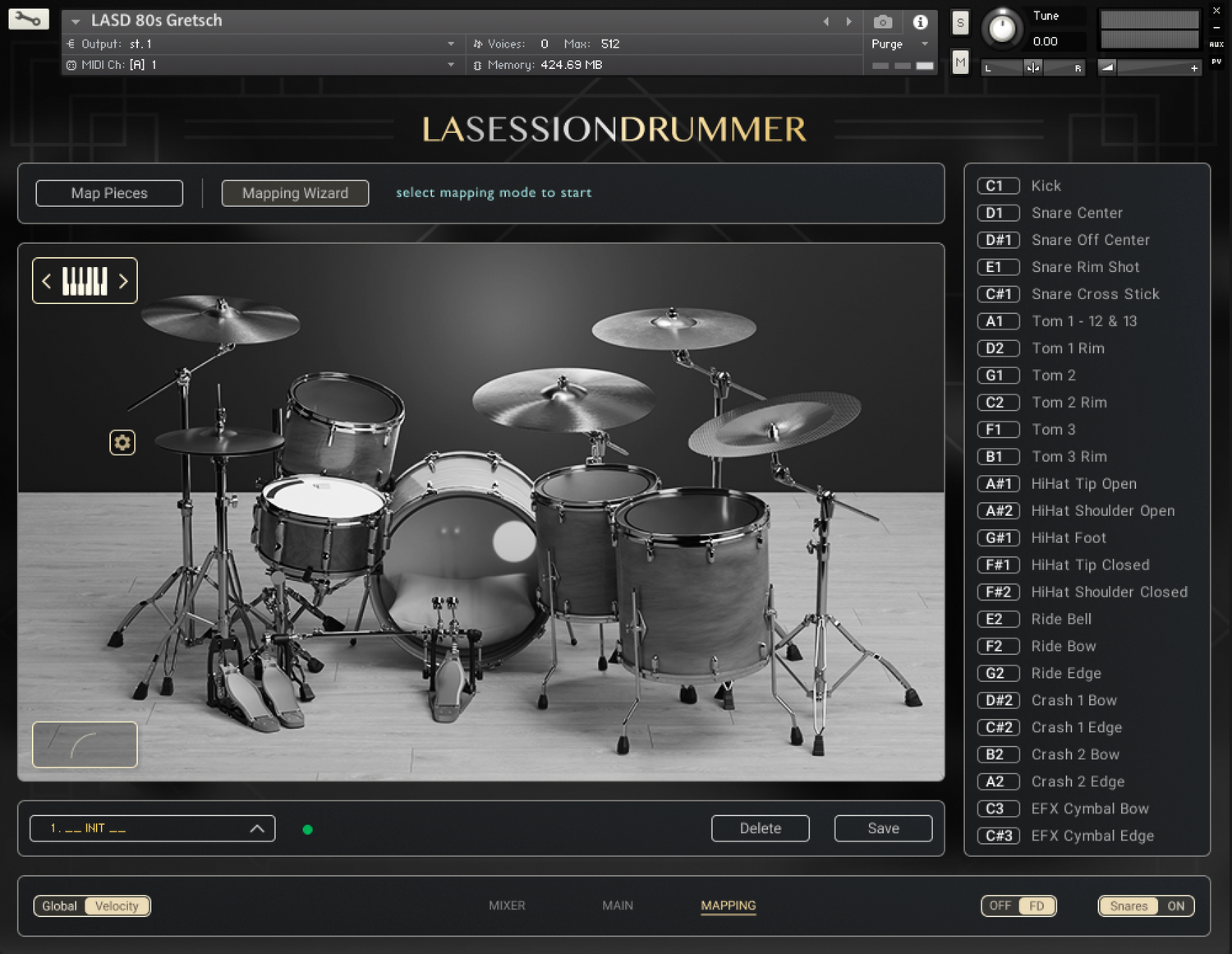
Task: Click the piano keyboard icon
Action: tap(85, 281)
